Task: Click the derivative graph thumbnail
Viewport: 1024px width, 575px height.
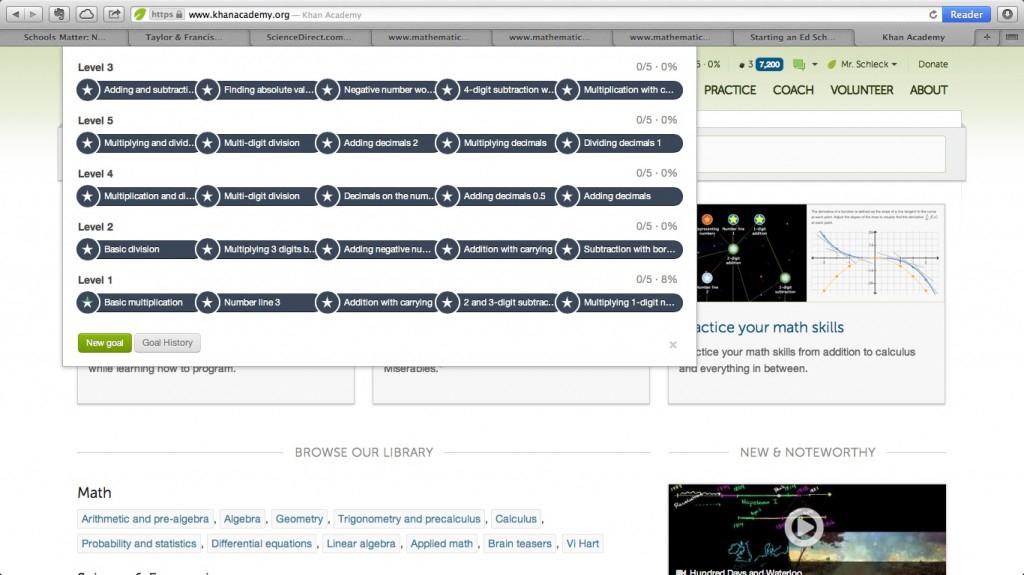Action: coord(876,253)
